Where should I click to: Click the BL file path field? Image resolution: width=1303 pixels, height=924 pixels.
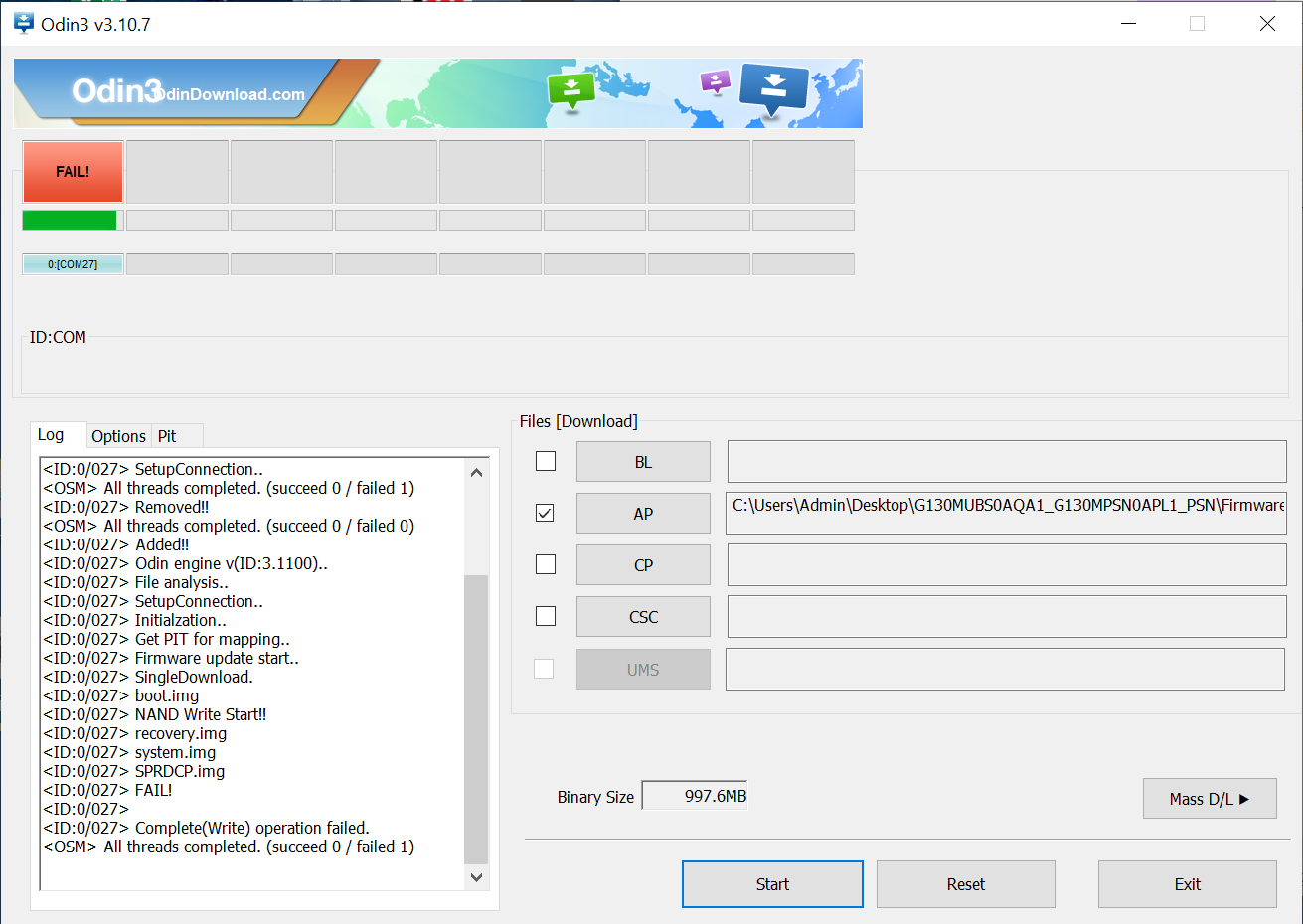point(1007,462)
